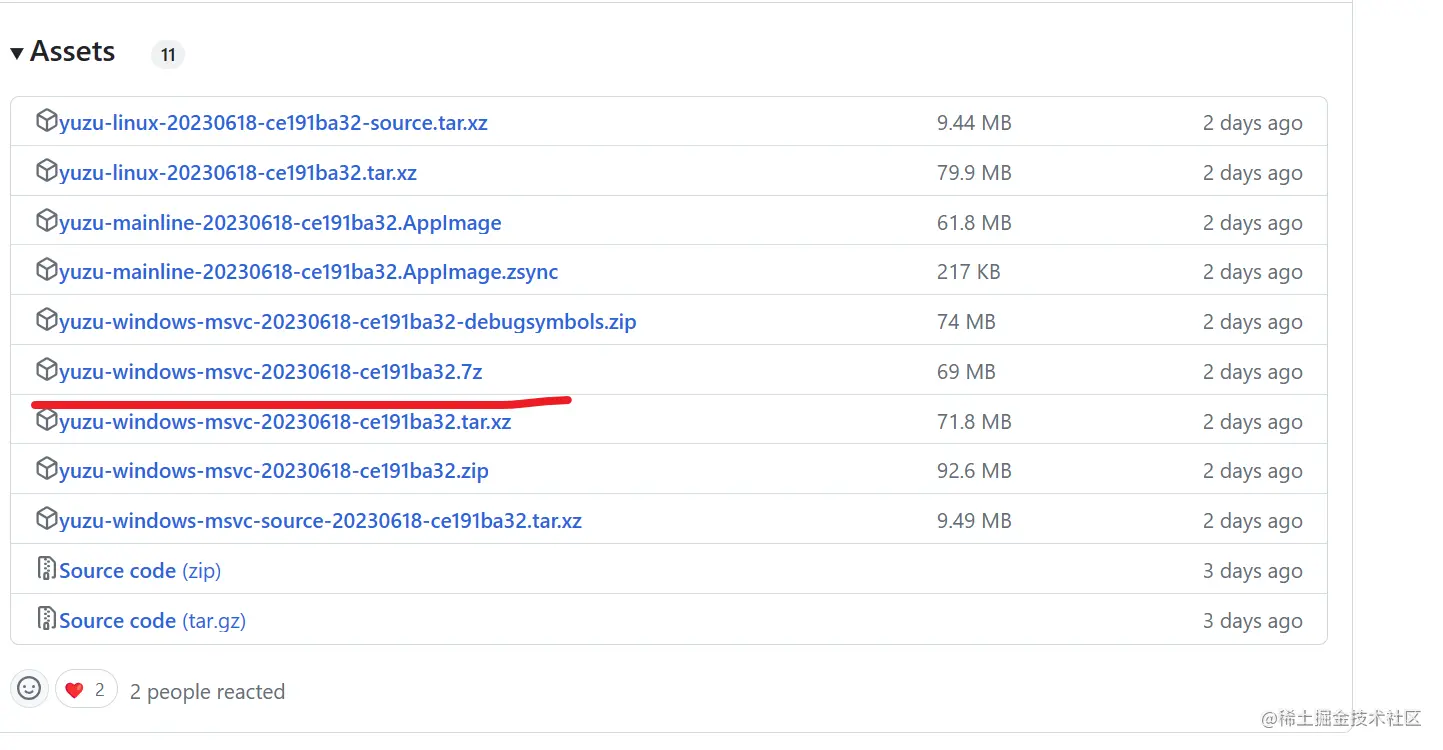Click package icon beside debugsymbols.zip
1443x750 pixels.
coord(46,320)
